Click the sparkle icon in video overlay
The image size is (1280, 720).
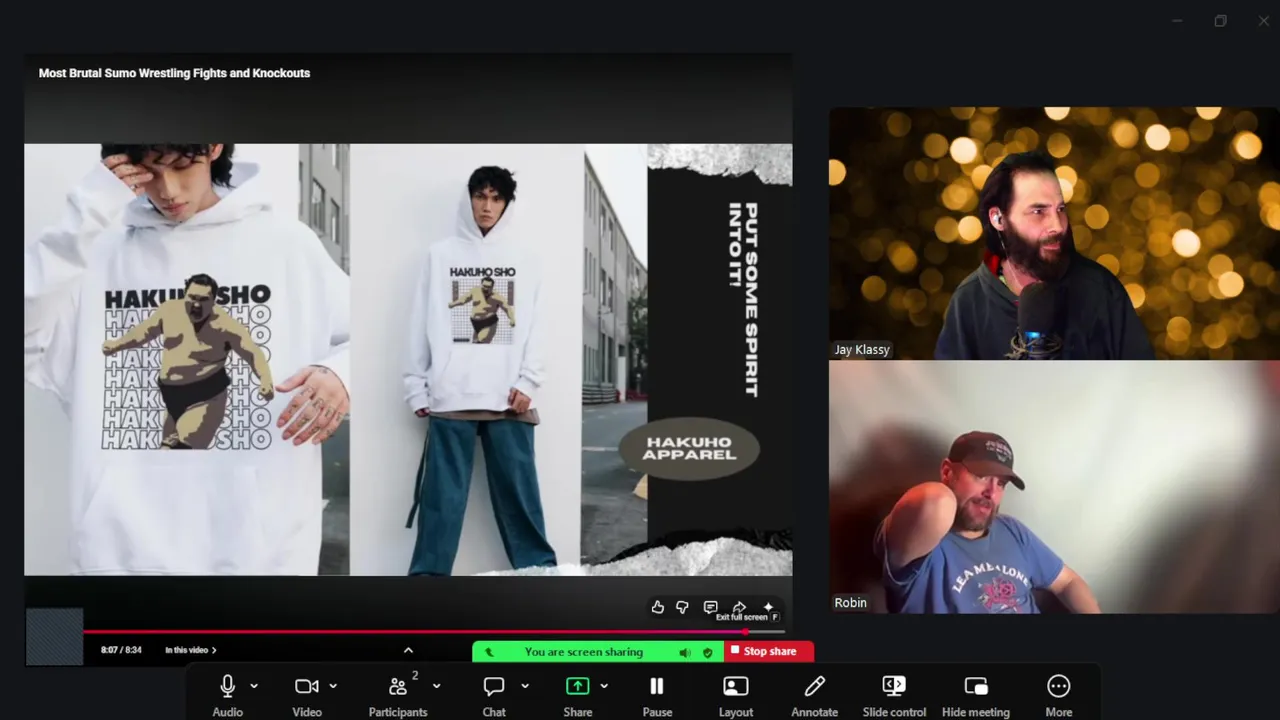(768, 607)
